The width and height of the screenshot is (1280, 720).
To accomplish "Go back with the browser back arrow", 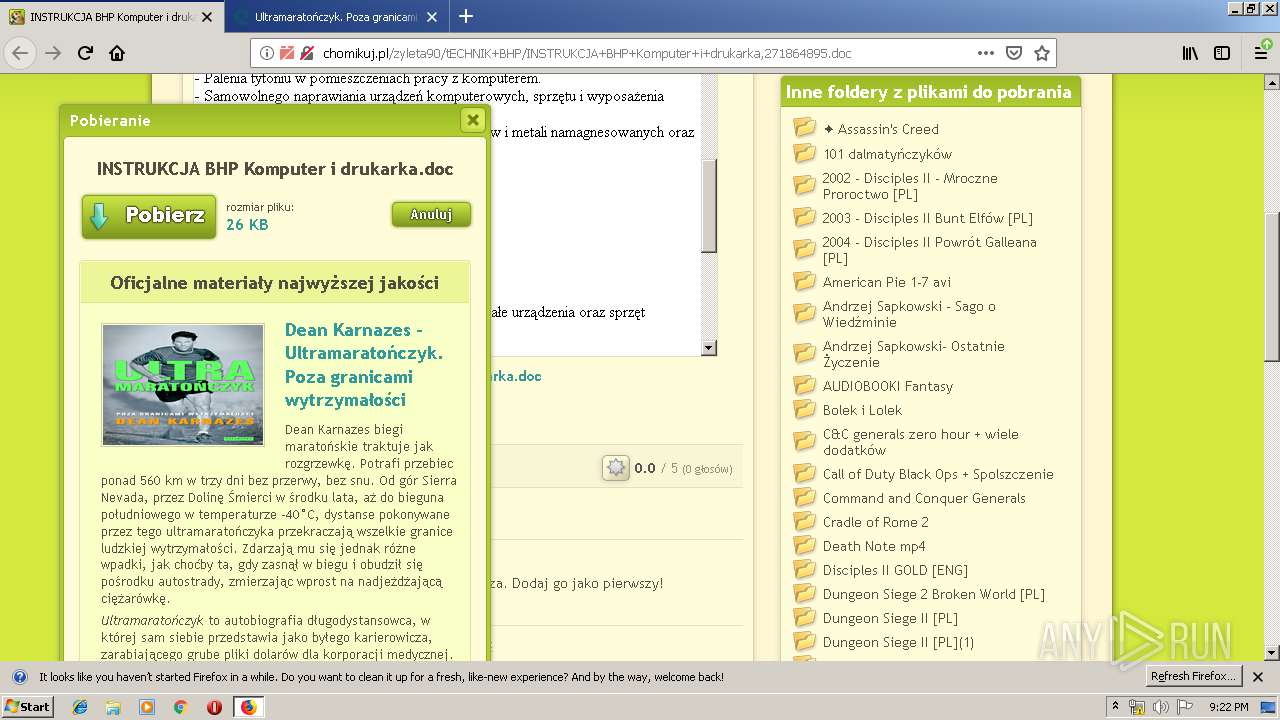I will tap(20, 53).
